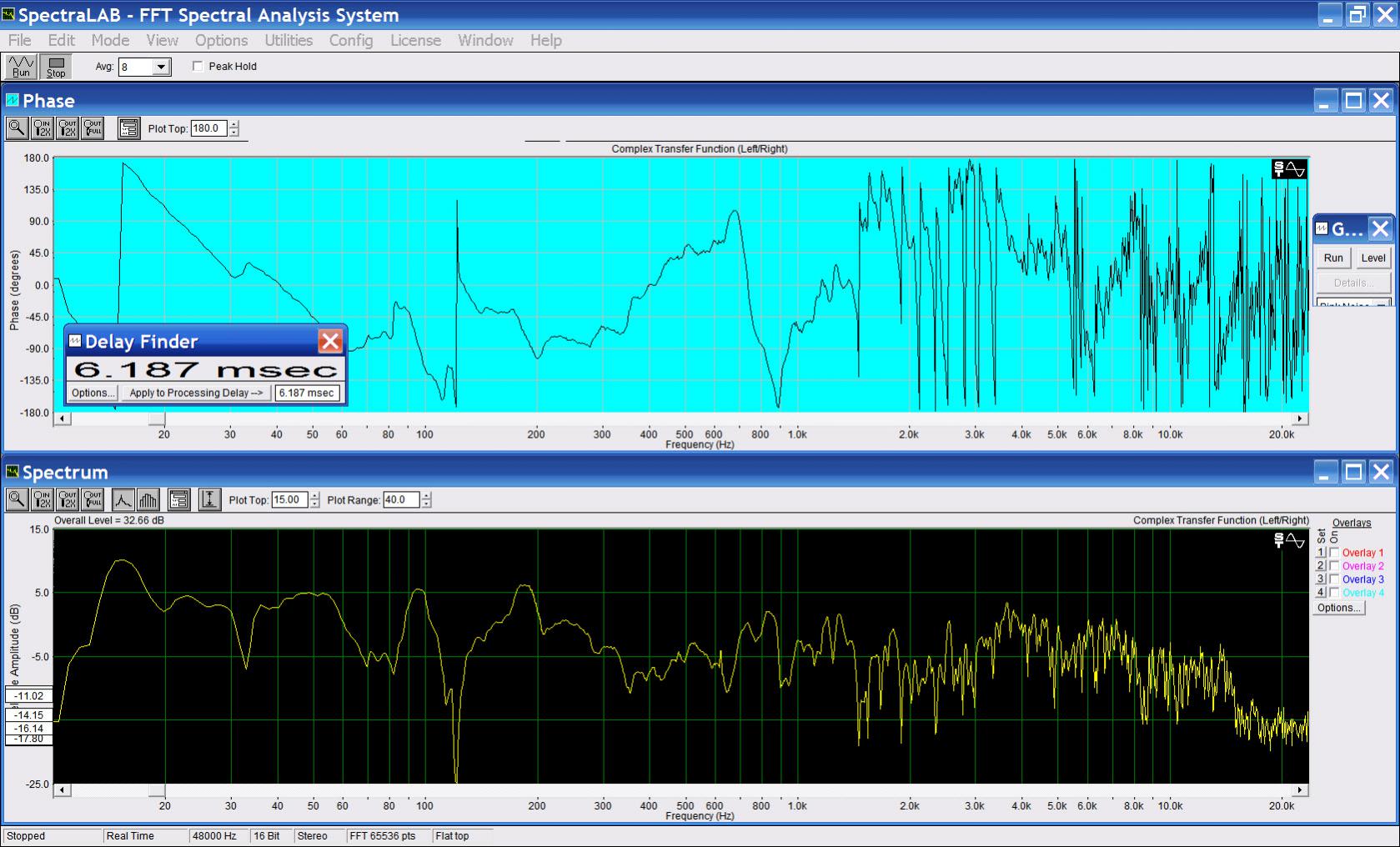Open the Spectrum plot options dialog icon
The width and height of the screenshot is (1400, 847).
pos(178,500)
